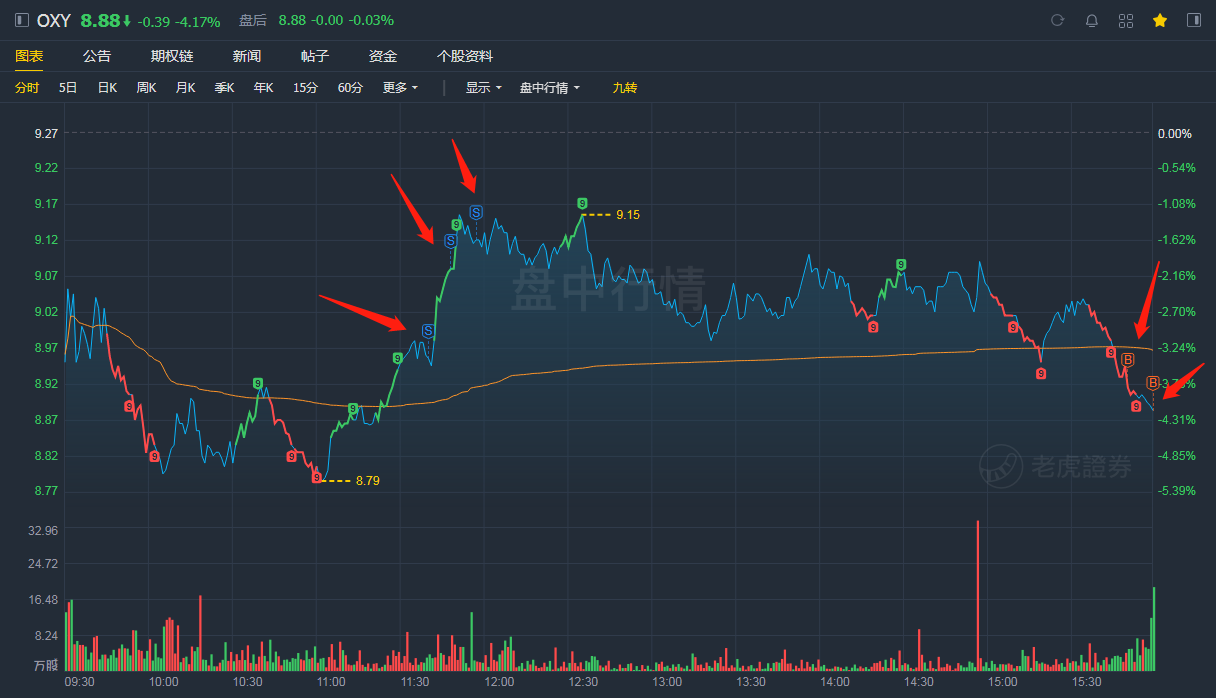Click the red 9 marker at 8.79 low
This screenshot has width=1216, height=698.
[316, 478]
